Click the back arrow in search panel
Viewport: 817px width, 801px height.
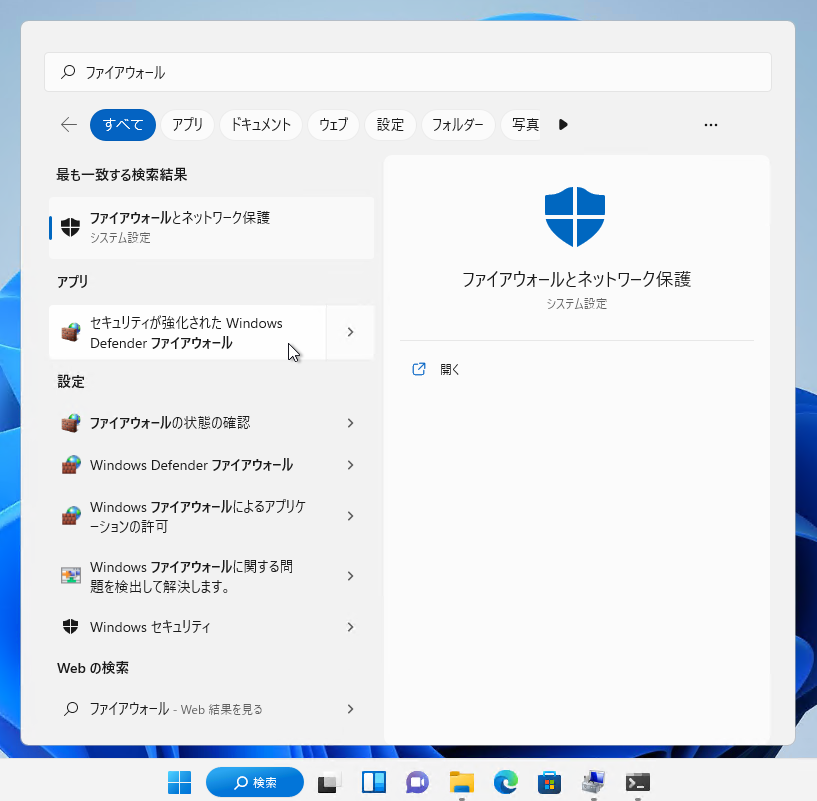(x=69, y=125)
